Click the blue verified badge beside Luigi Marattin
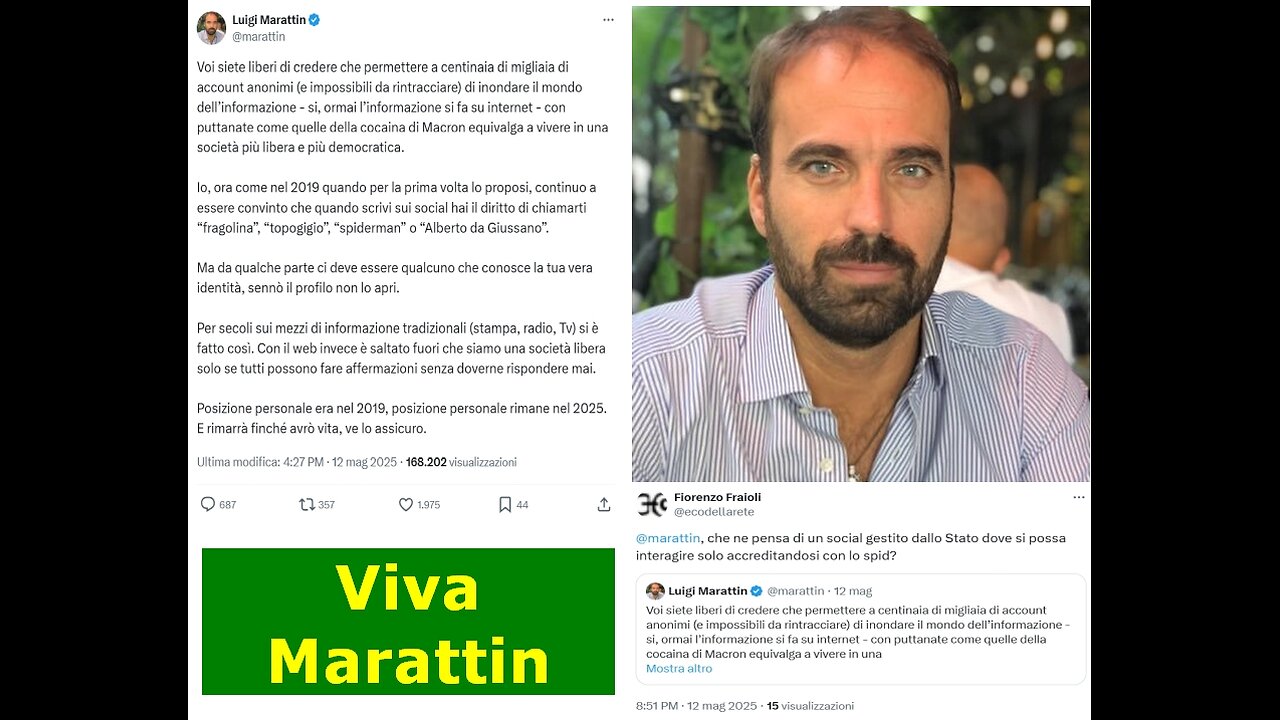The image size is (1280, 720). (x=314, y=20)
